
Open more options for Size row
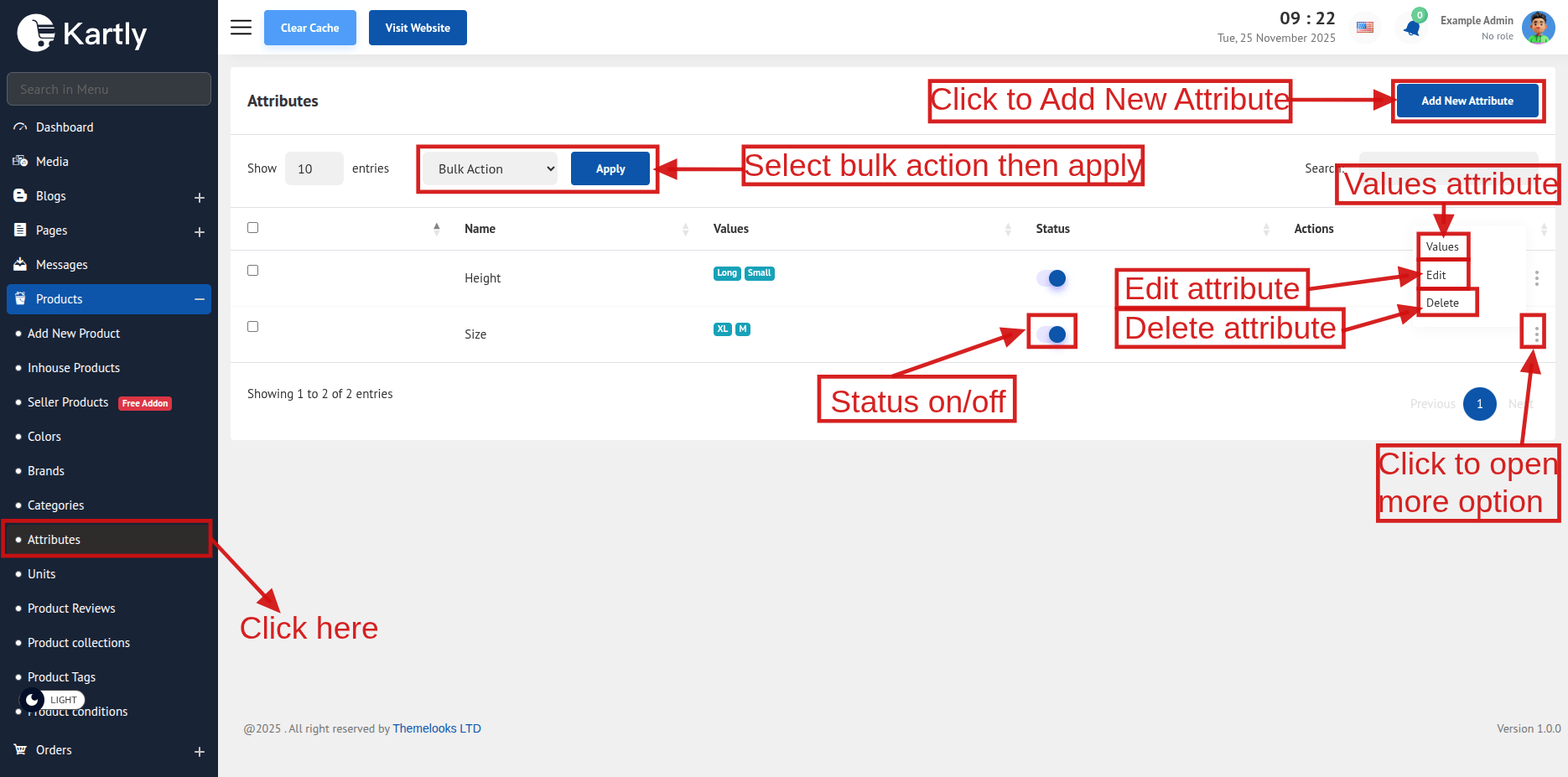coord(1536,334)
